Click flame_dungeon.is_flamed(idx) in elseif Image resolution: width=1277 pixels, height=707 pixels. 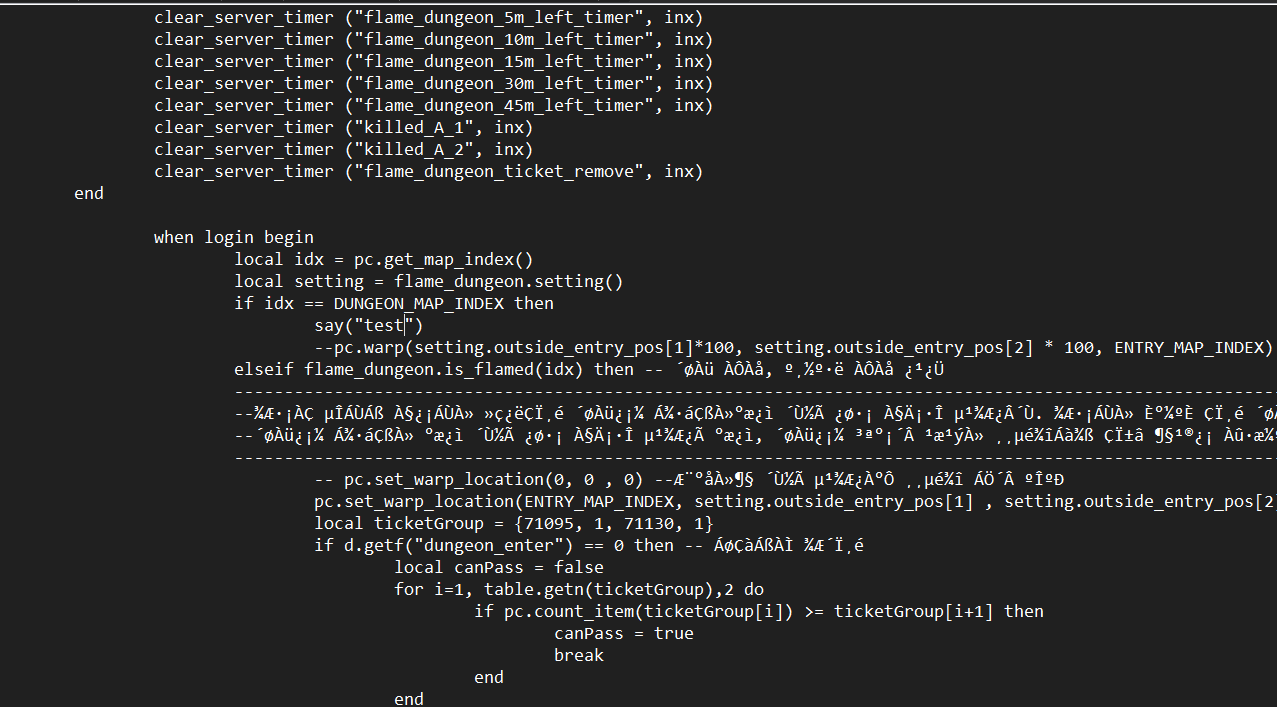pos(444,369)
